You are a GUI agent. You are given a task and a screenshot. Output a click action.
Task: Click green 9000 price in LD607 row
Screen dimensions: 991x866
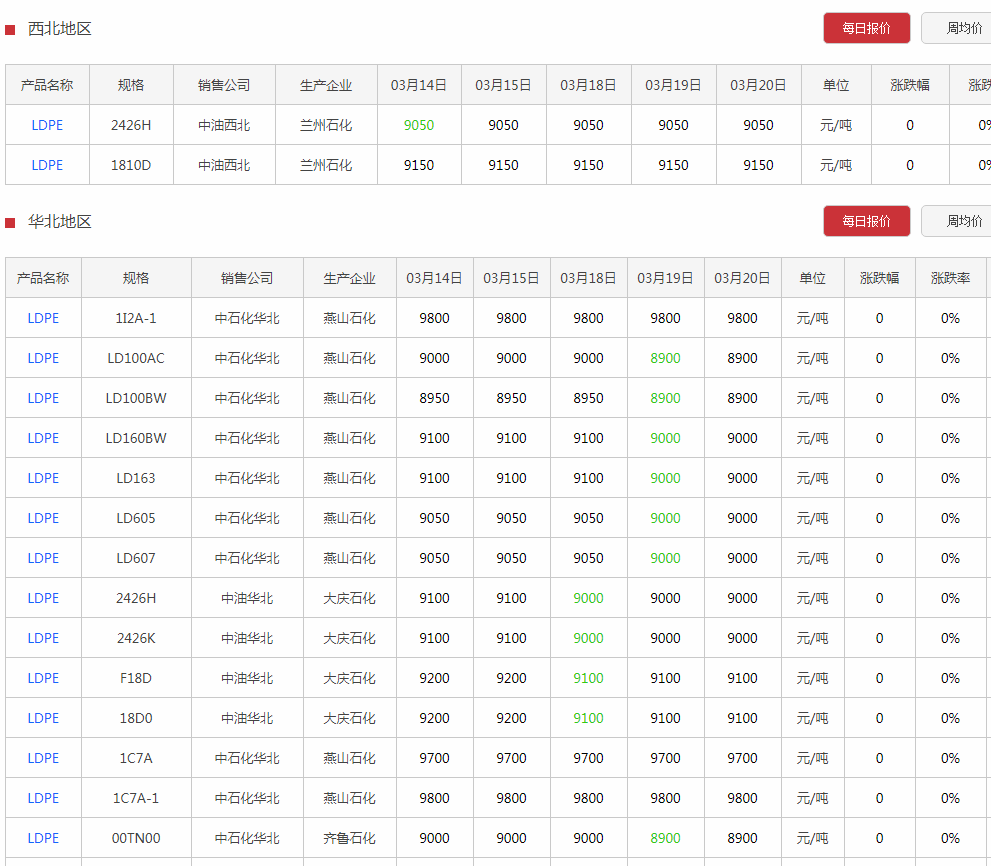point(666,558)
